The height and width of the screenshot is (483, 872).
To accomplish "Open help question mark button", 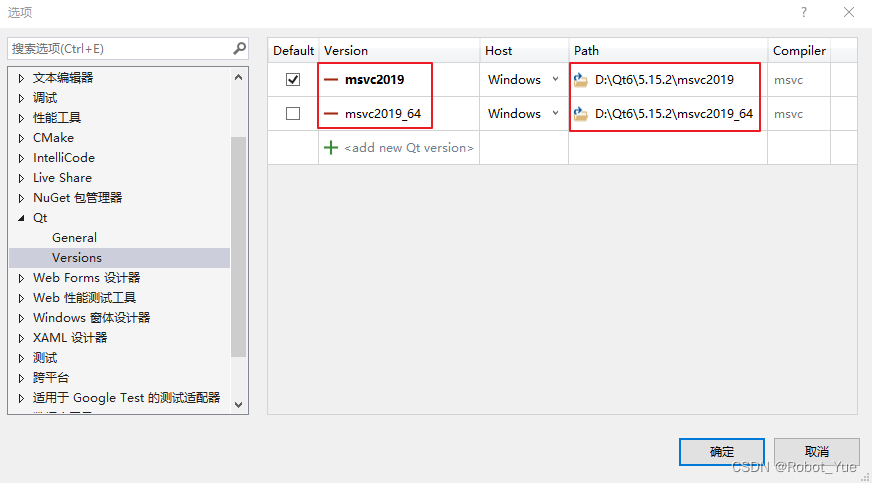I will coord(804,12).
